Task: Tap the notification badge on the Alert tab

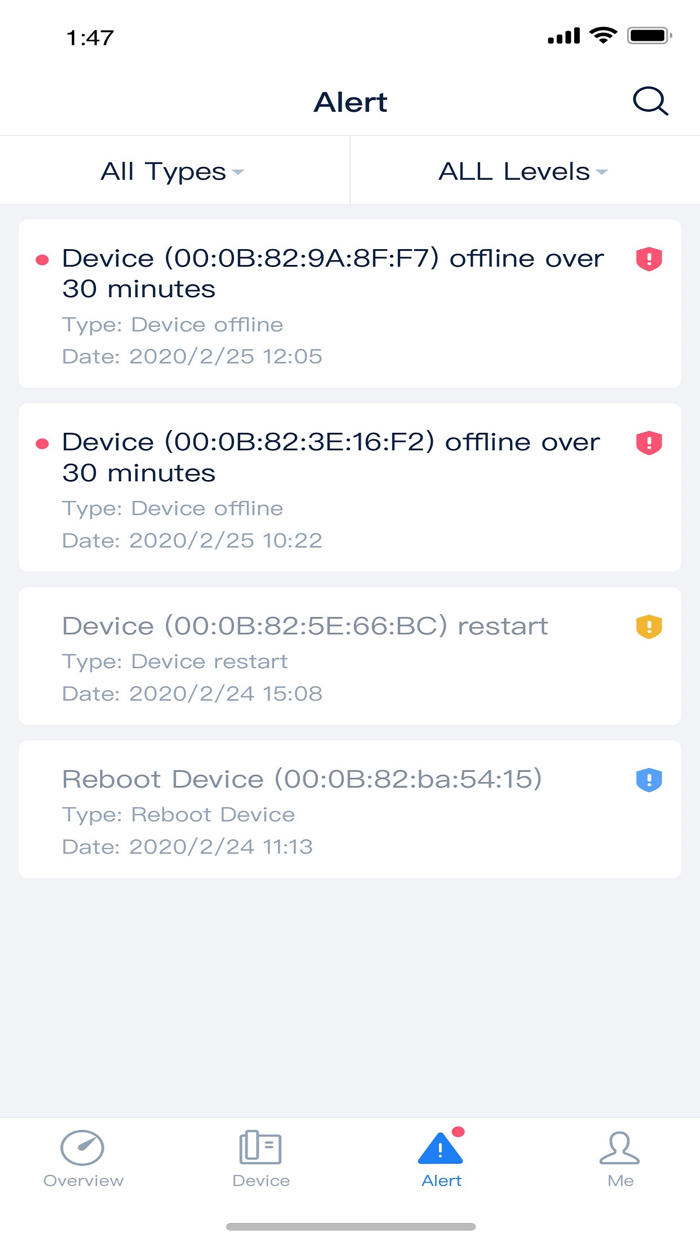Action: [458, 1129]
